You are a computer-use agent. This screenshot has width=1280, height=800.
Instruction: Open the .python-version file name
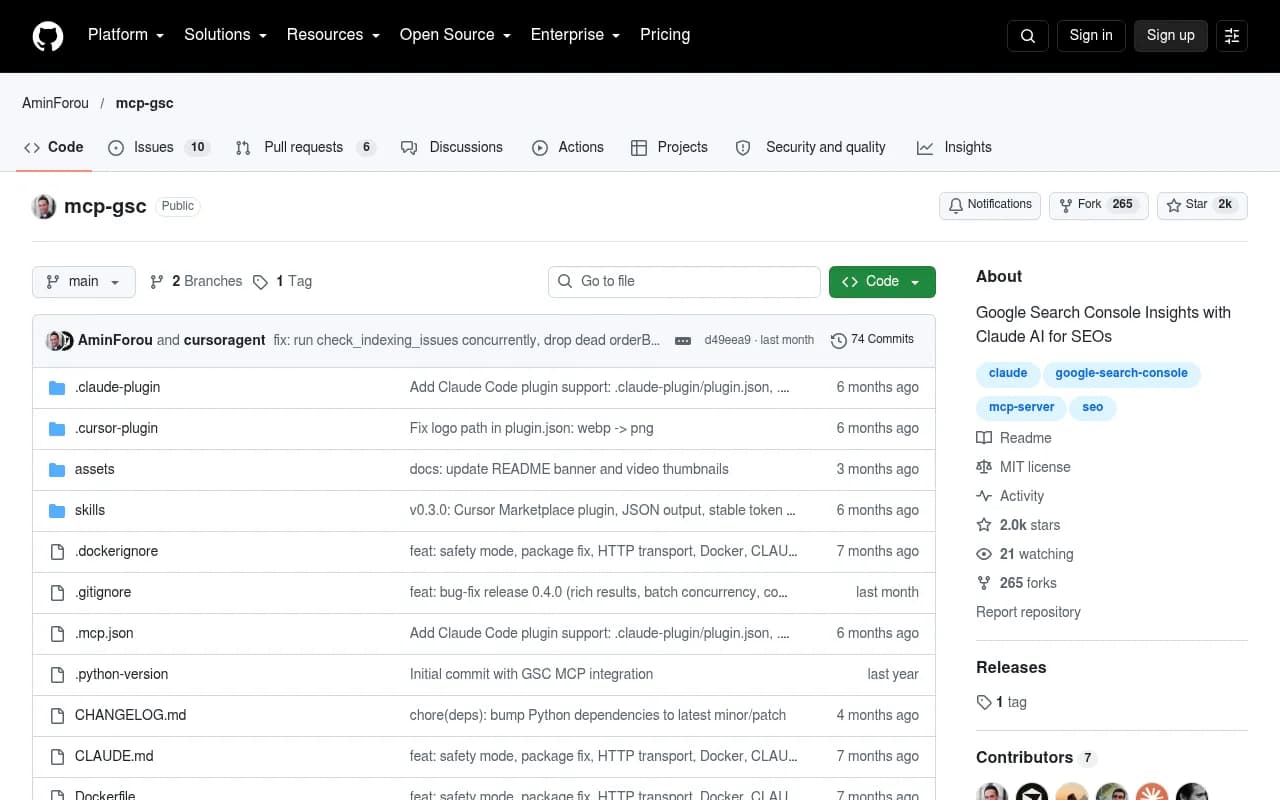(x=121, y=674)
